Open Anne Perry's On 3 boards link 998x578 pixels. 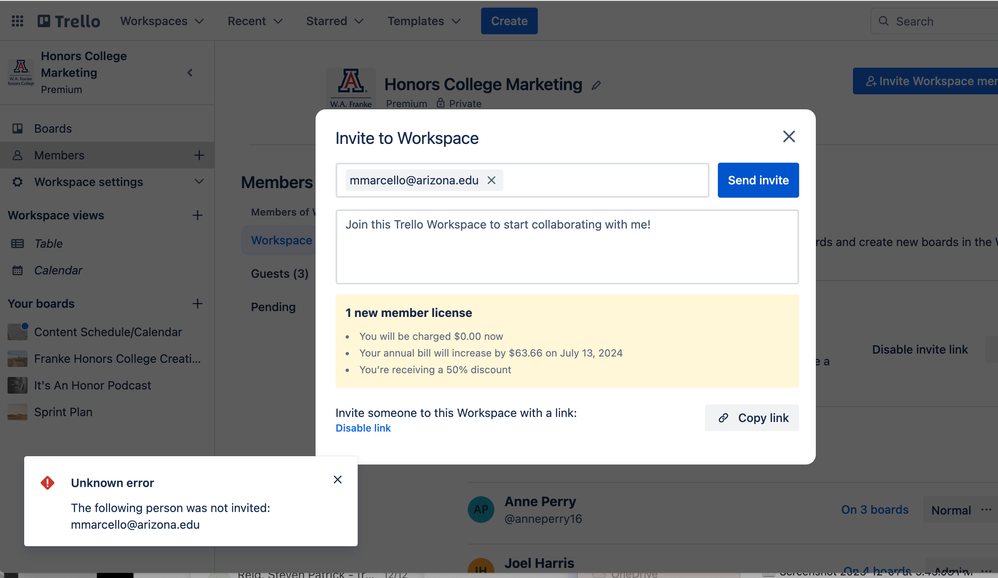[x=875, y=510]
